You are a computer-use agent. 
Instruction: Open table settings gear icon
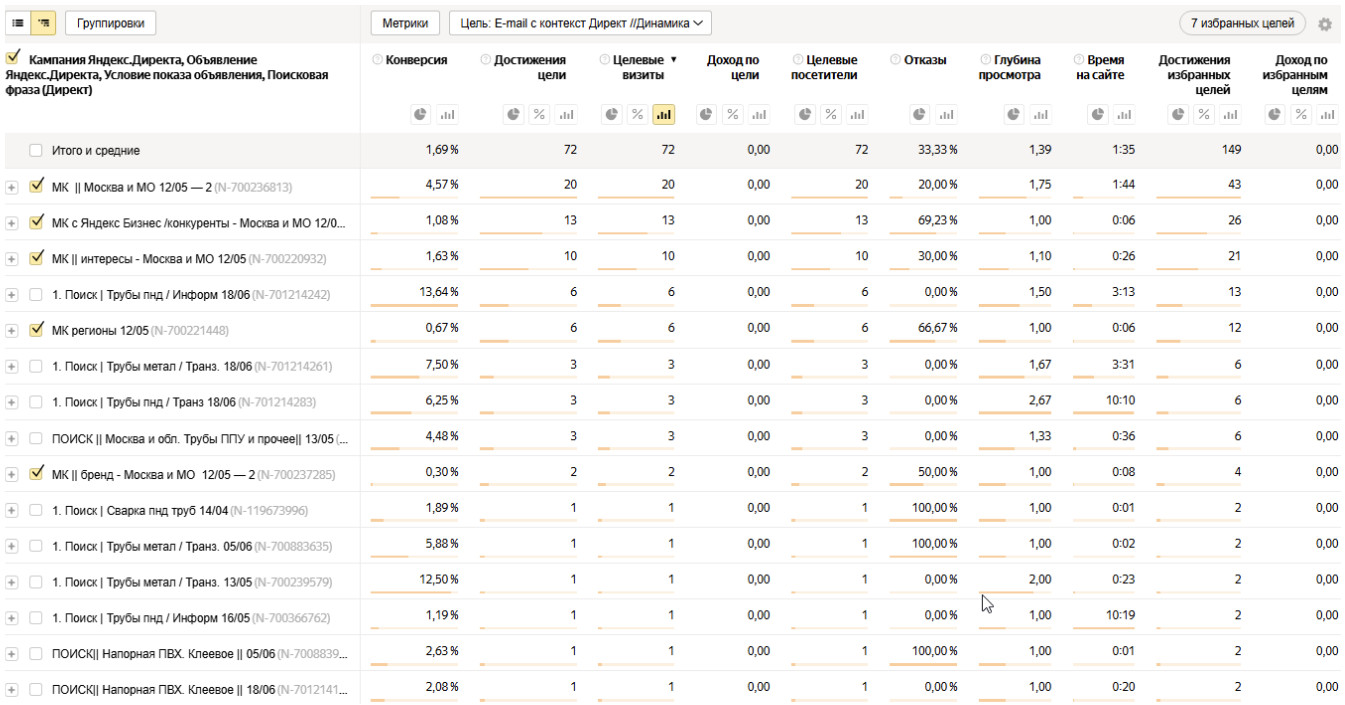click(x=1325, y=24)
